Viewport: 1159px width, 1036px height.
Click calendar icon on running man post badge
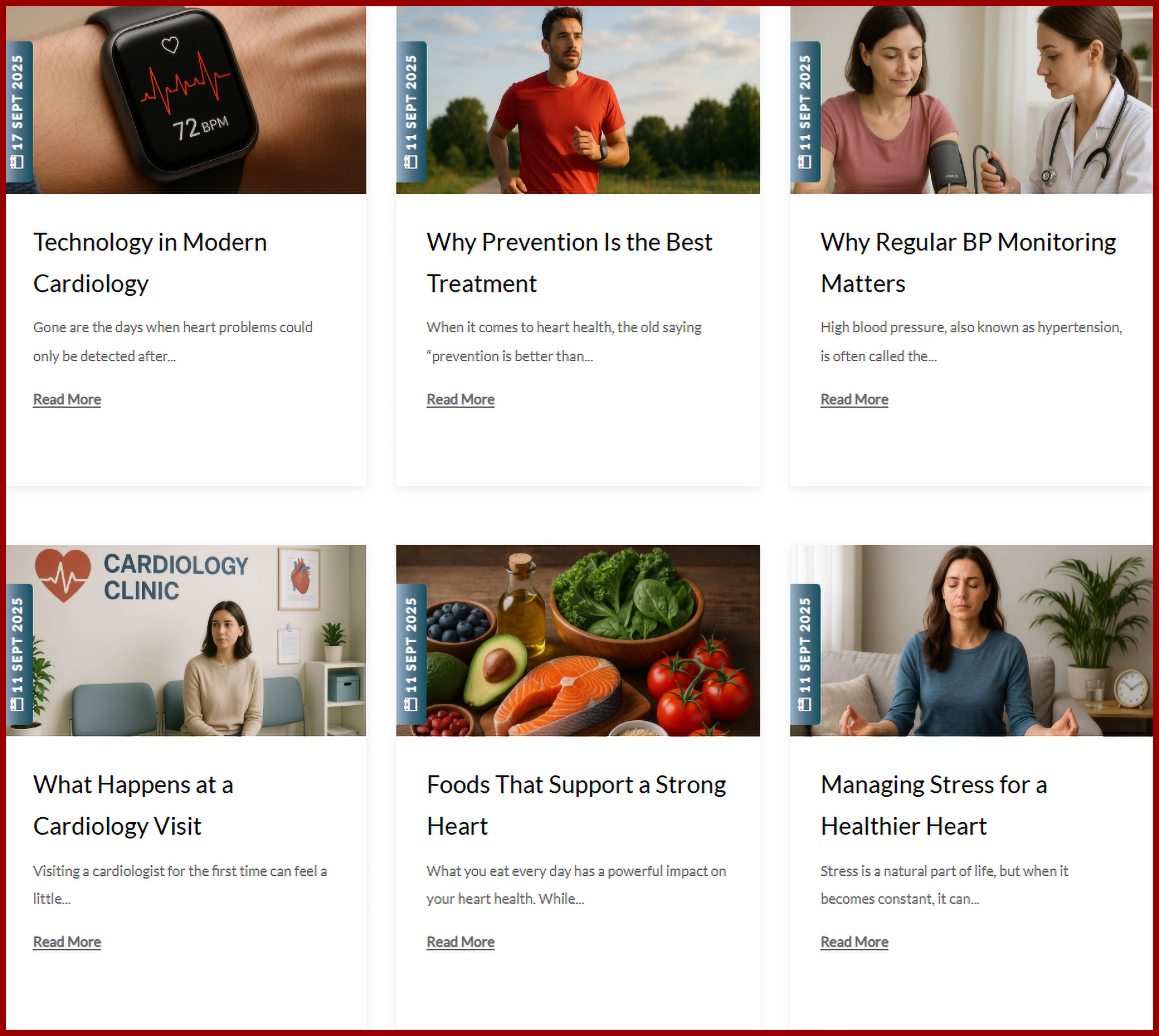411,162
